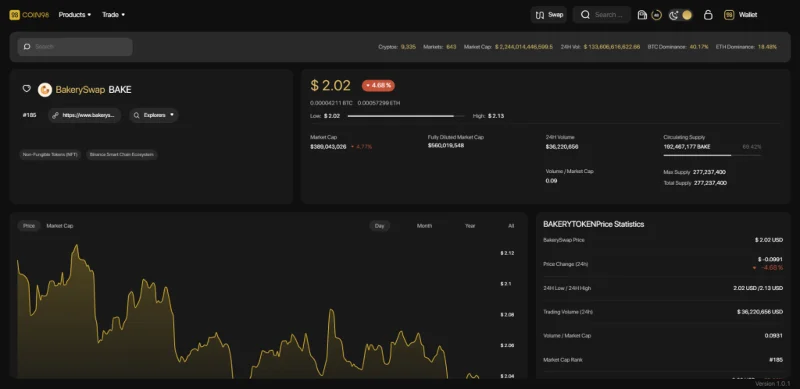Click the BAKERYTOKEN Price Statistics heading
Image resolution: width=800 pixels, height=389 pixels.
point(593,224)
